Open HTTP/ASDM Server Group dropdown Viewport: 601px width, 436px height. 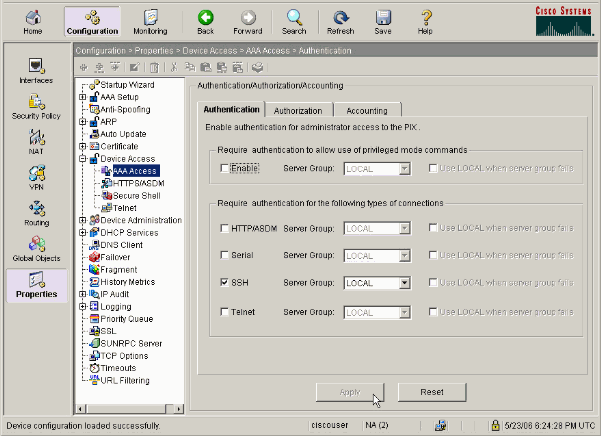[404, 229]
